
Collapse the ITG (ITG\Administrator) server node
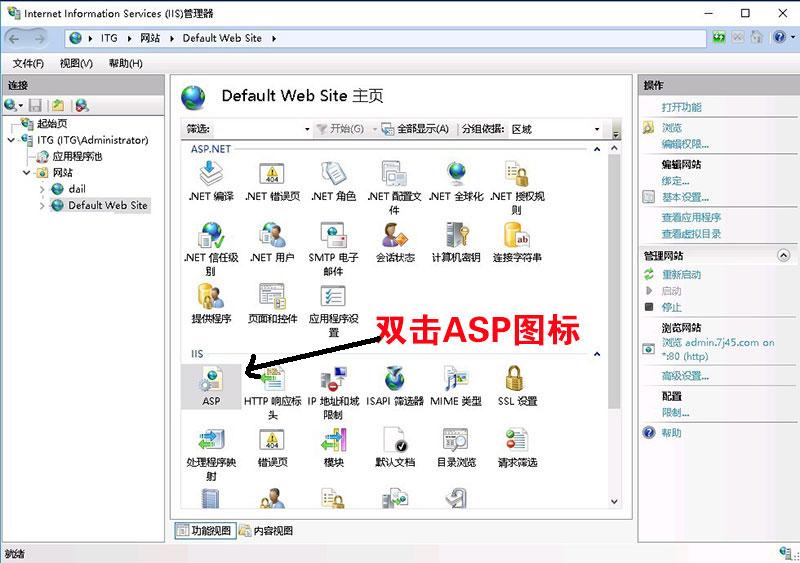(11, 140)
